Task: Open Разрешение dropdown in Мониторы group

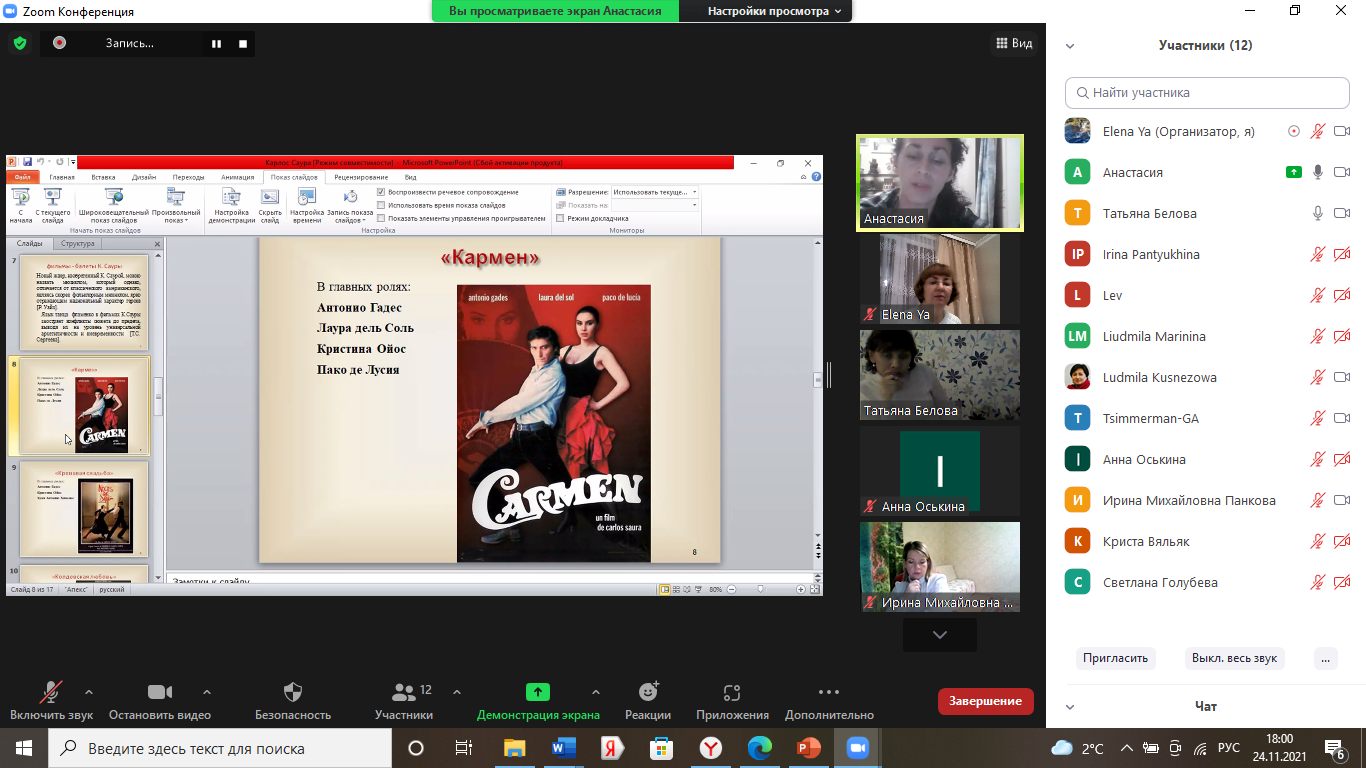Action: 655,191
